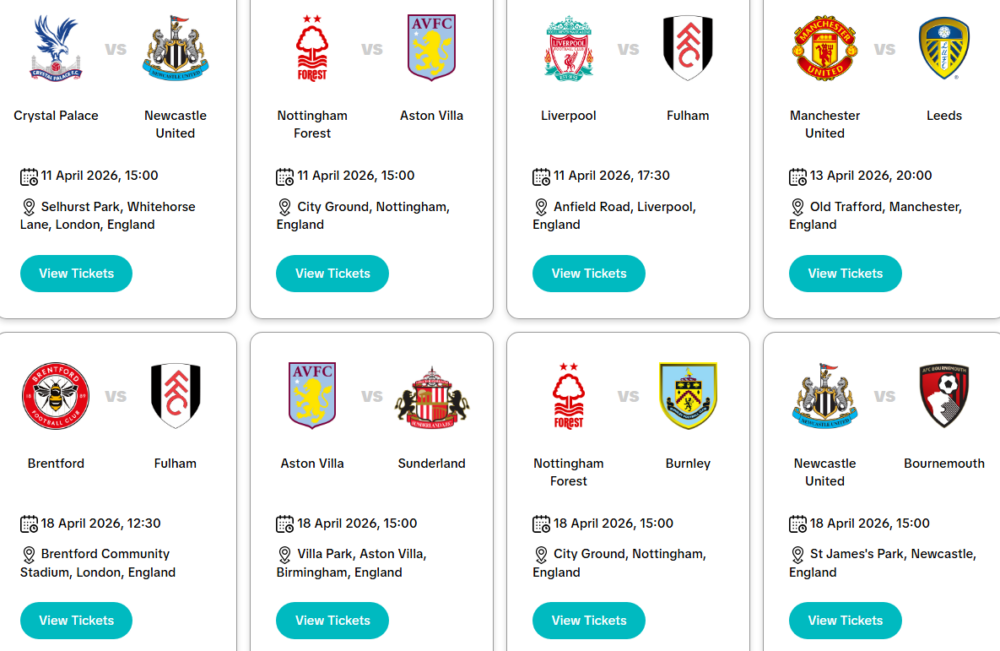Select the Leeds club badge
The image size is (1000, 651).
pos(944,48)
